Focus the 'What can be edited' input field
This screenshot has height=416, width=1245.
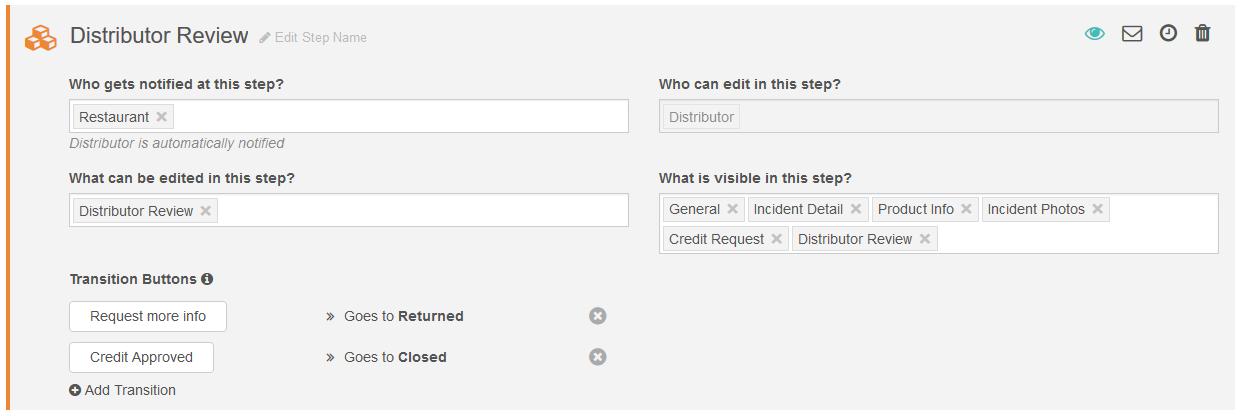pyautogui.click(x=349, y=211)
